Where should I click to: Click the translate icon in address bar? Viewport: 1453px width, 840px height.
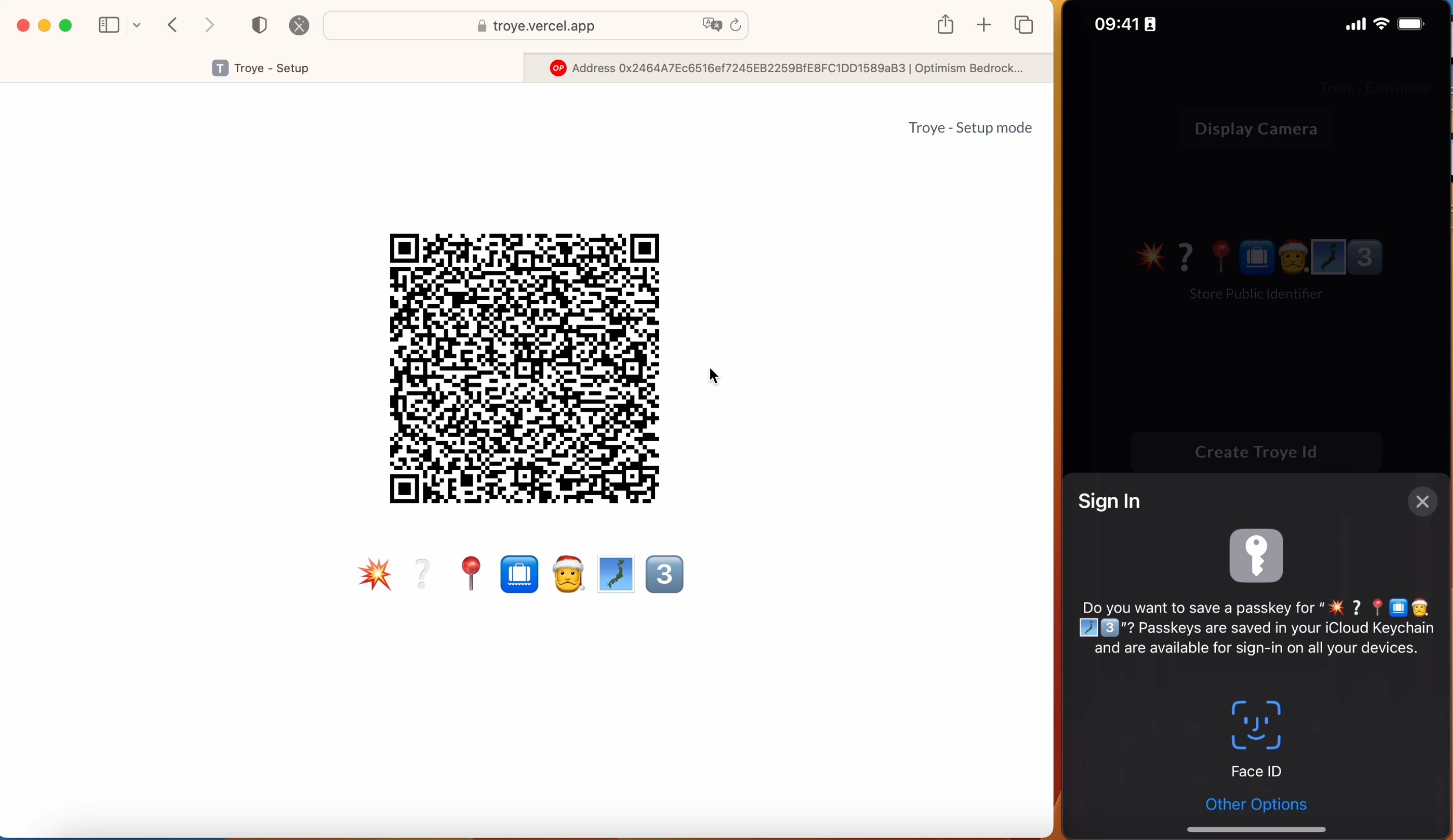(x=712, y=25)
